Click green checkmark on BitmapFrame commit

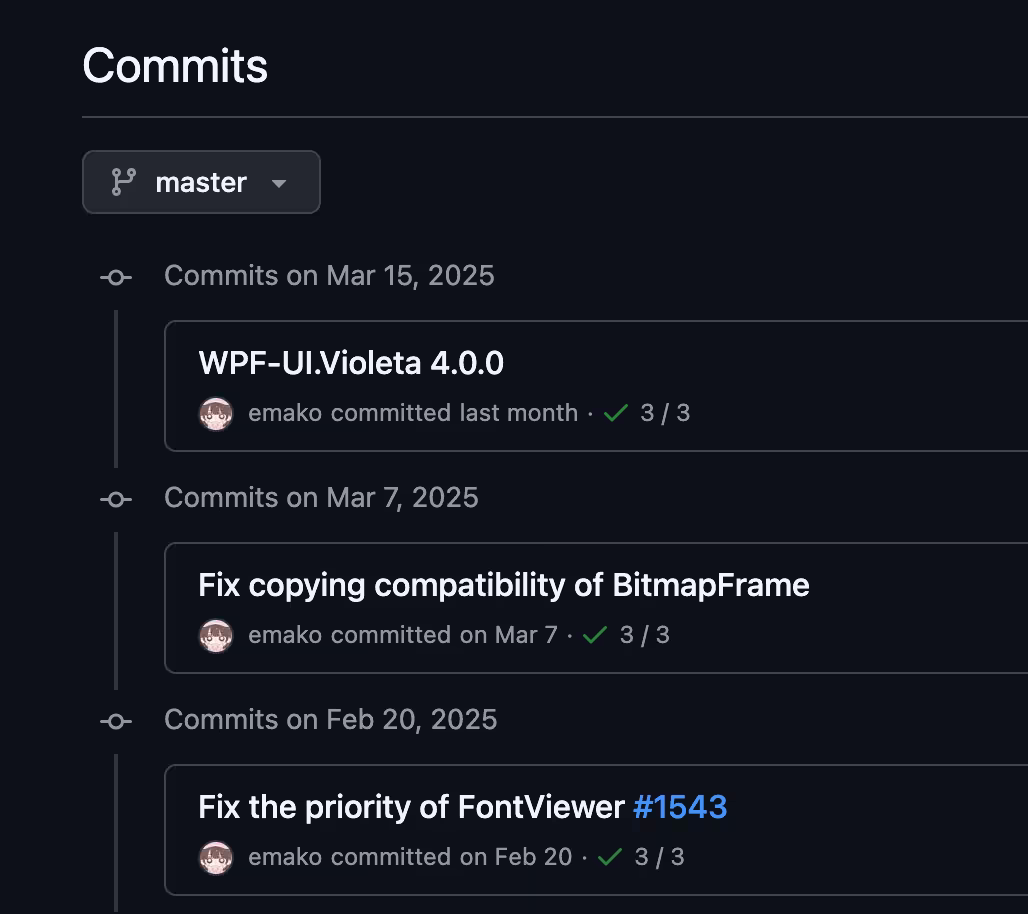pyautogui.click(x=595, y=635)
